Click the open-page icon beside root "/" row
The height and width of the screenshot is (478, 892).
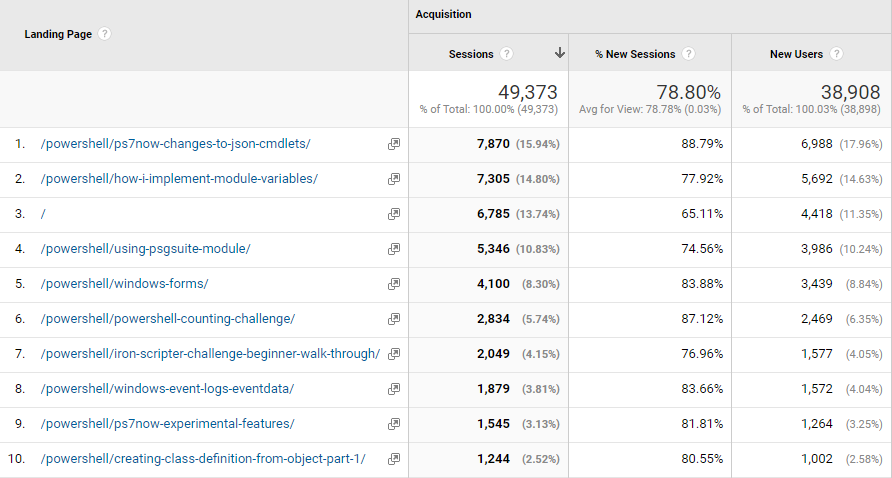[x=394, y=214]
